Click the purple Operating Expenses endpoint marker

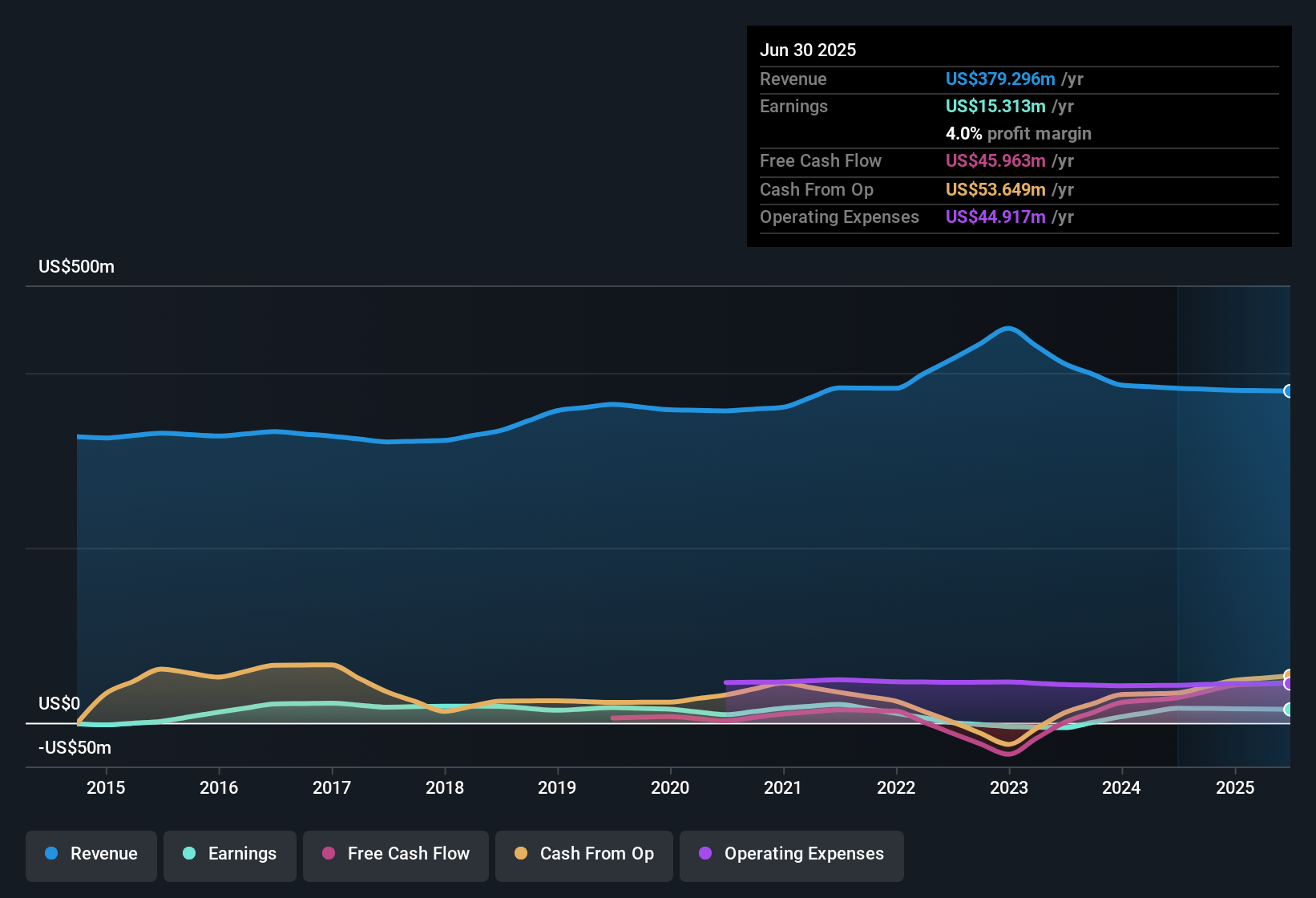(1287, 683)
